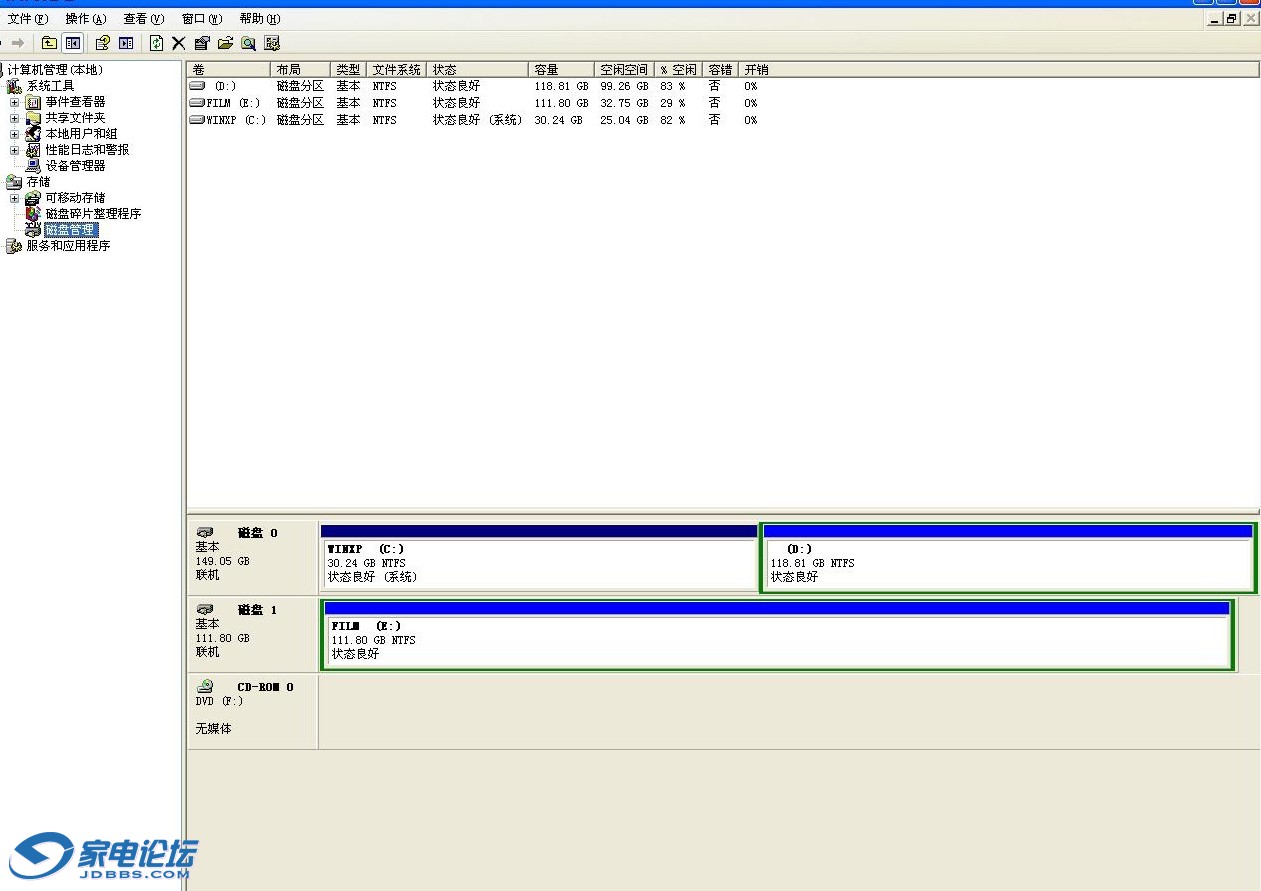Select 设备管理器 in the tree
This screenshot has height=891, width=1261.
75,166
